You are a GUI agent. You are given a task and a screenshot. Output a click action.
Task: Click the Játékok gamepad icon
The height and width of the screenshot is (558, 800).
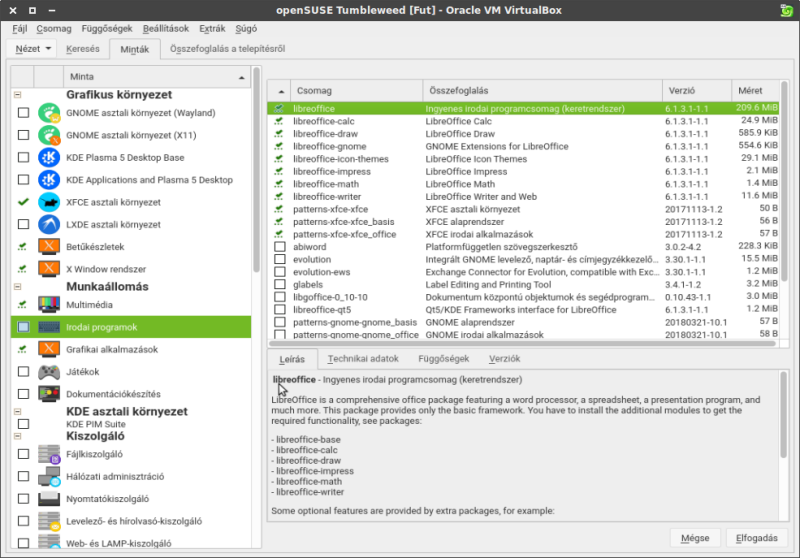[49, 372]
